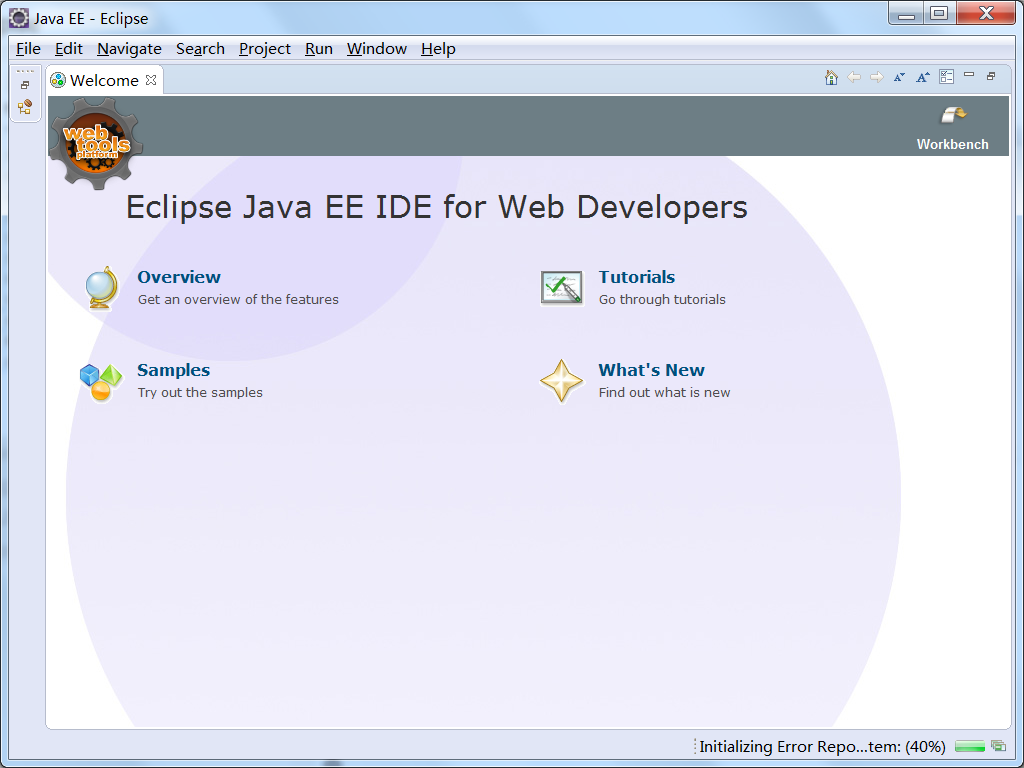This screenshot has width=1024, height=768.
Task: Open the Overview section
Action: point(179,277)
